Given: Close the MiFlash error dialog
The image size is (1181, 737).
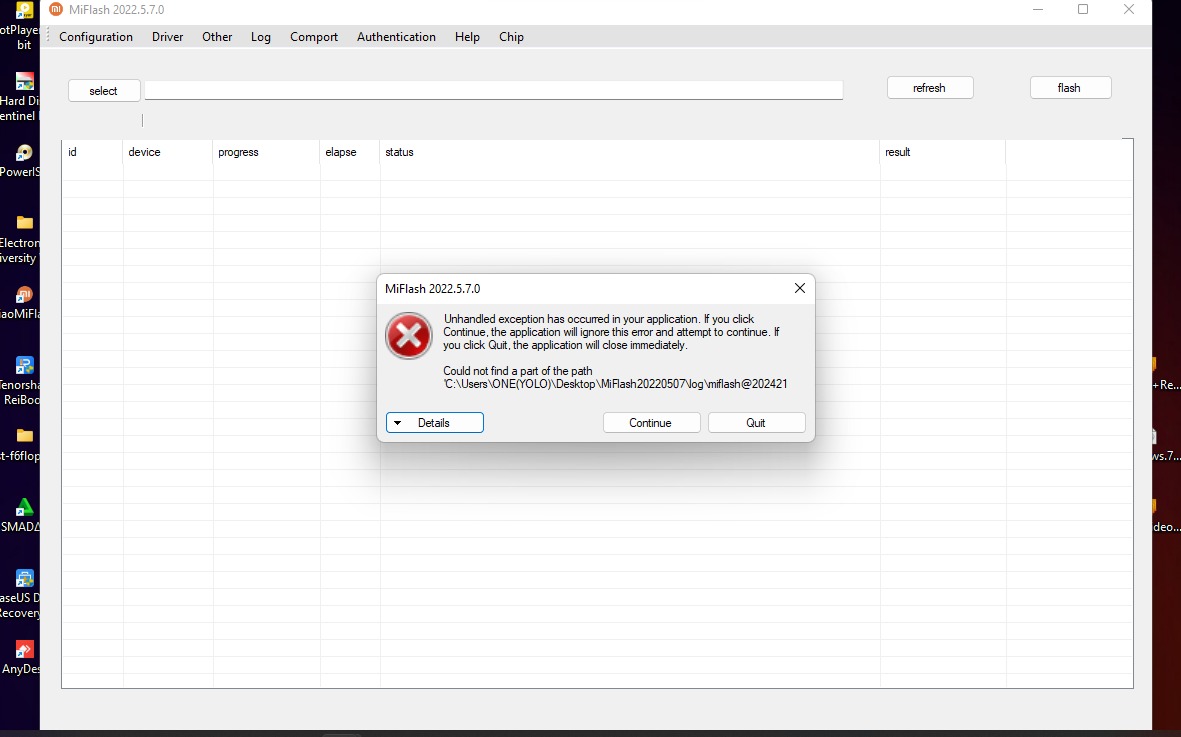Looking at the screenshot, I should [x=799, y=288].
